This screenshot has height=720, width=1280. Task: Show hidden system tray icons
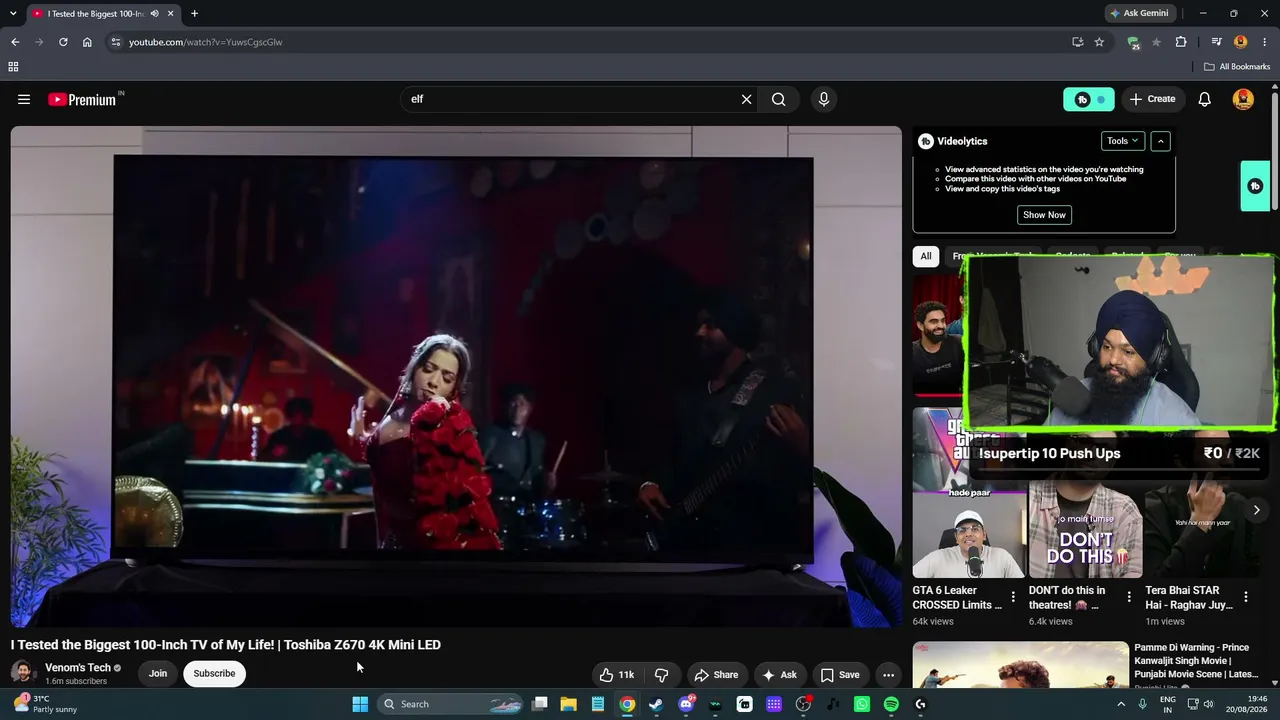click(x=1121, y=704)
